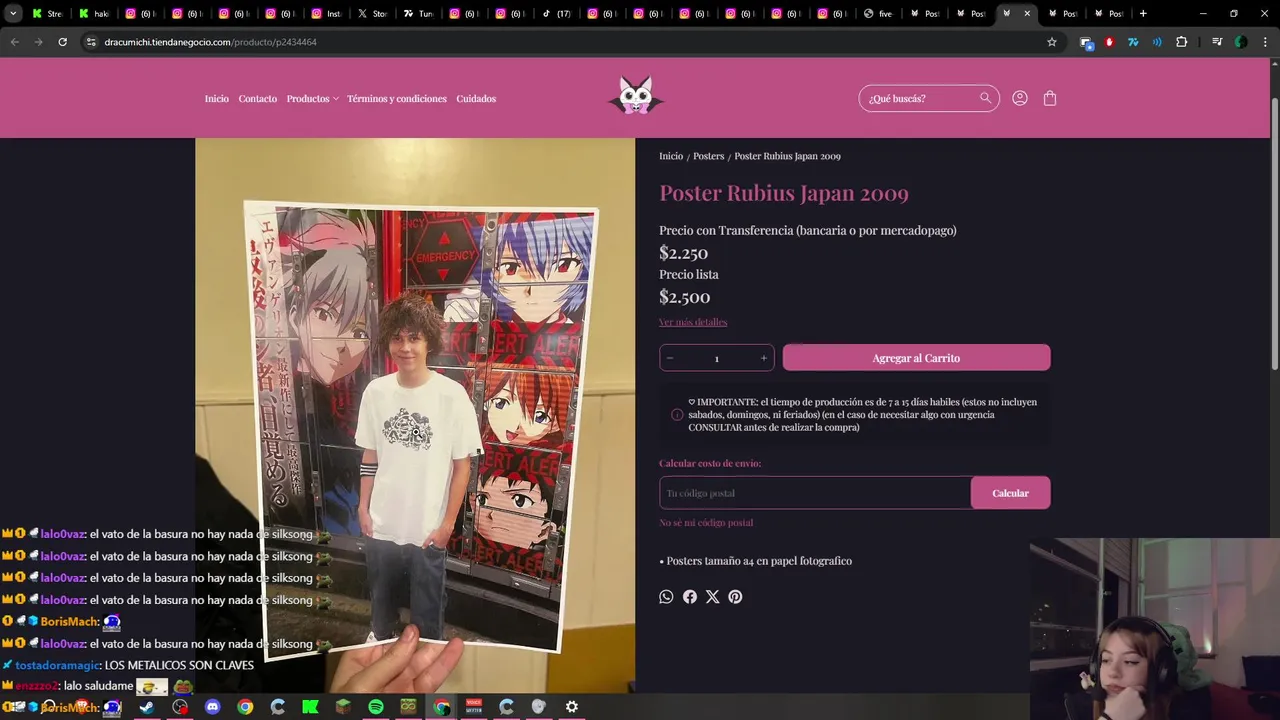The width and height of the screenshot is (1280, 720).
Task: Open the browser extensions puzzle icon
Action: [x=1182, y=42]
